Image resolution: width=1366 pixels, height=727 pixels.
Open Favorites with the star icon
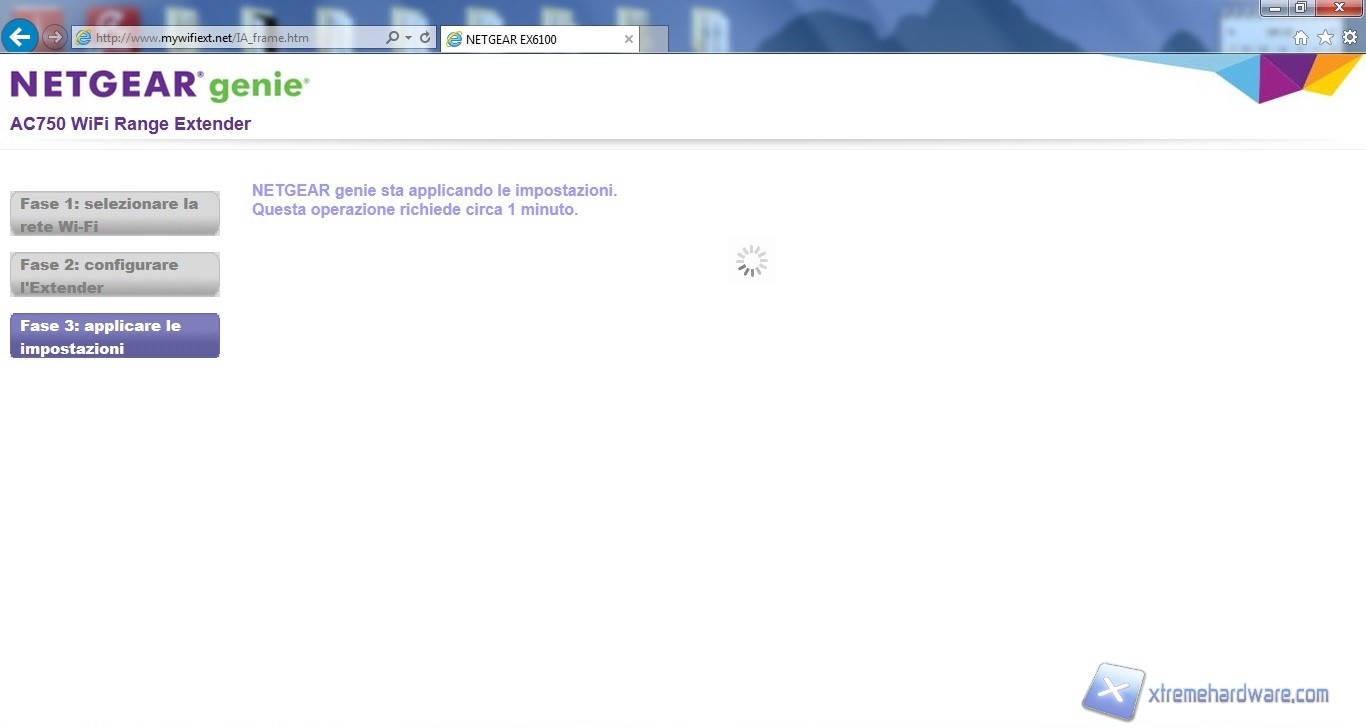pyautogui.click(x=1325, y=38)
